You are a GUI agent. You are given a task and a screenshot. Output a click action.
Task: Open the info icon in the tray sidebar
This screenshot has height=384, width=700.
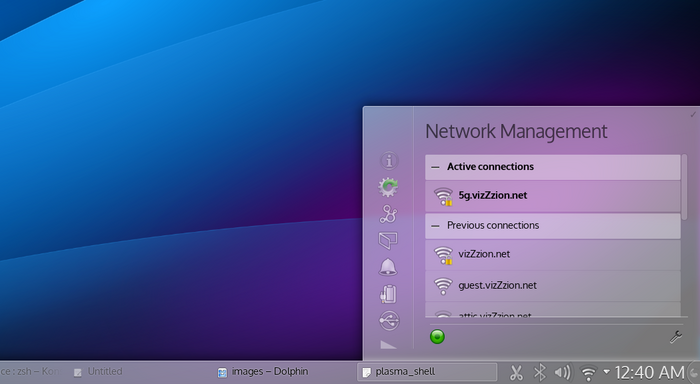(x=389, y=161)
